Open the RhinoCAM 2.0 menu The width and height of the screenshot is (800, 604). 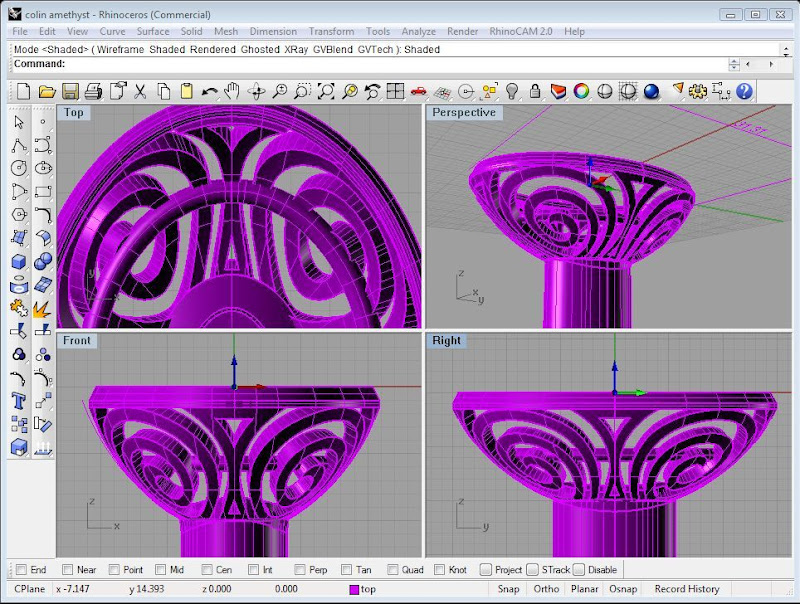(x=520, y=31)
